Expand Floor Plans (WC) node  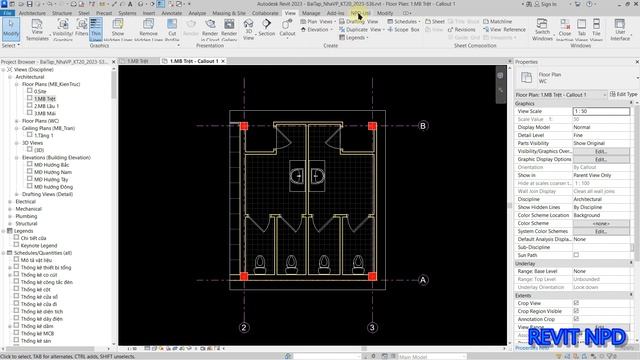17,121
